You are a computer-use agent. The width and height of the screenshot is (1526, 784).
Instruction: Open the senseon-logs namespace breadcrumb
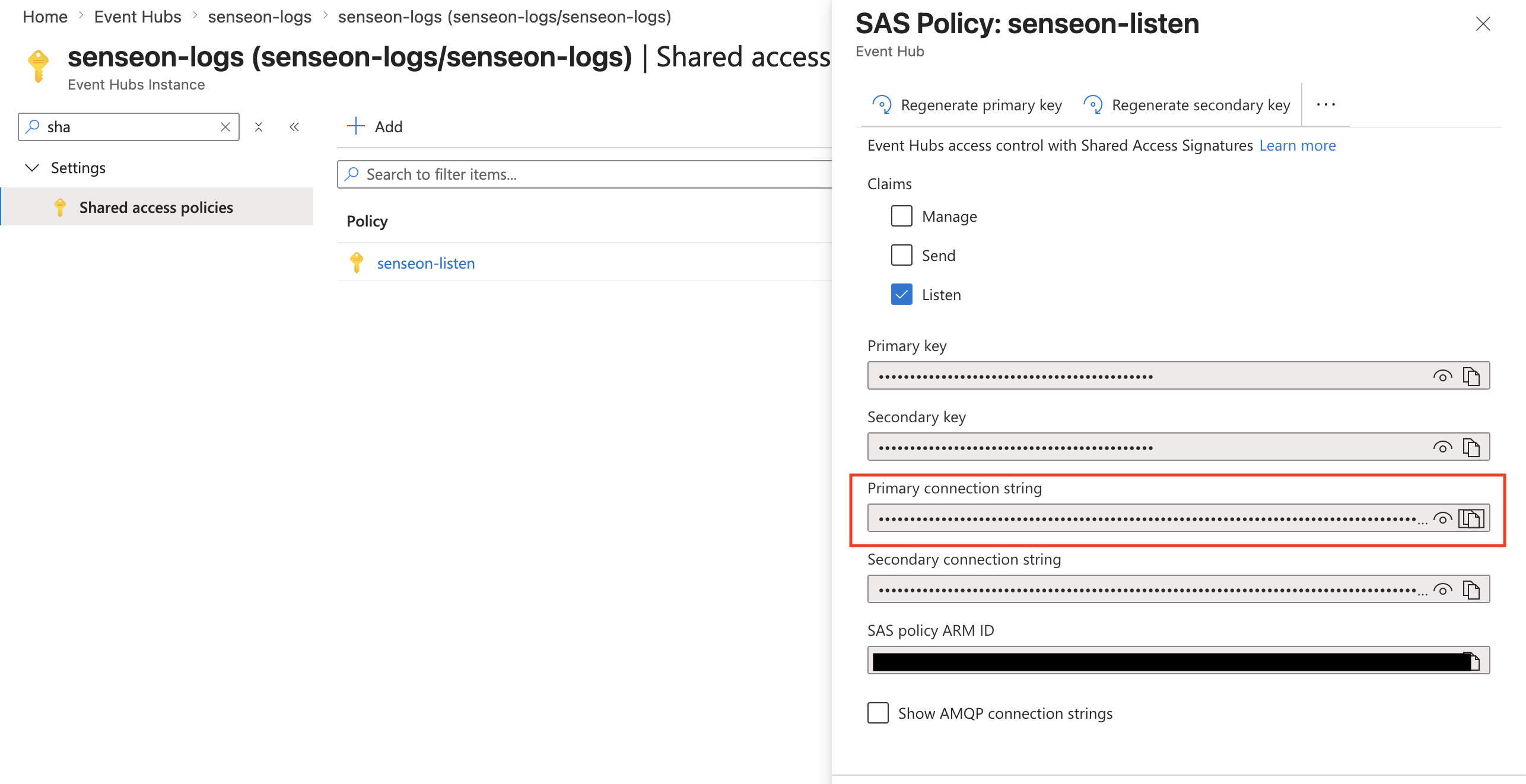[x=259, y=17]
